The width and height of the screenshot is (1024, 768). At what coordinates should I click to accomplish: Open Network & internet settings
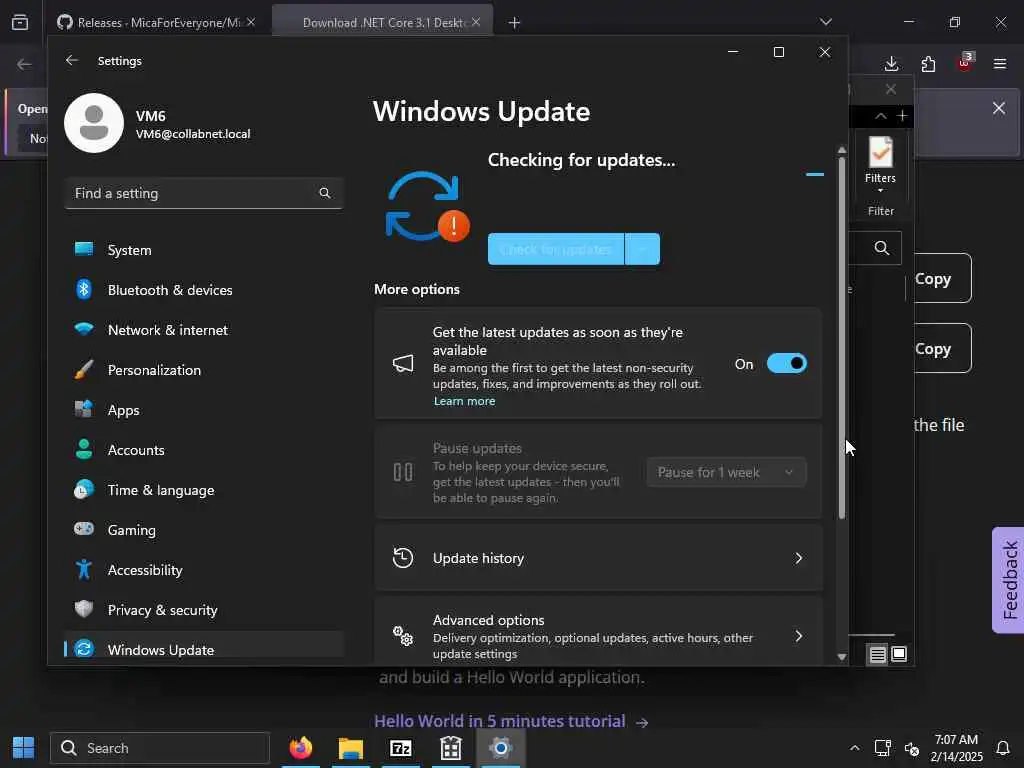(x=204, y=330)
